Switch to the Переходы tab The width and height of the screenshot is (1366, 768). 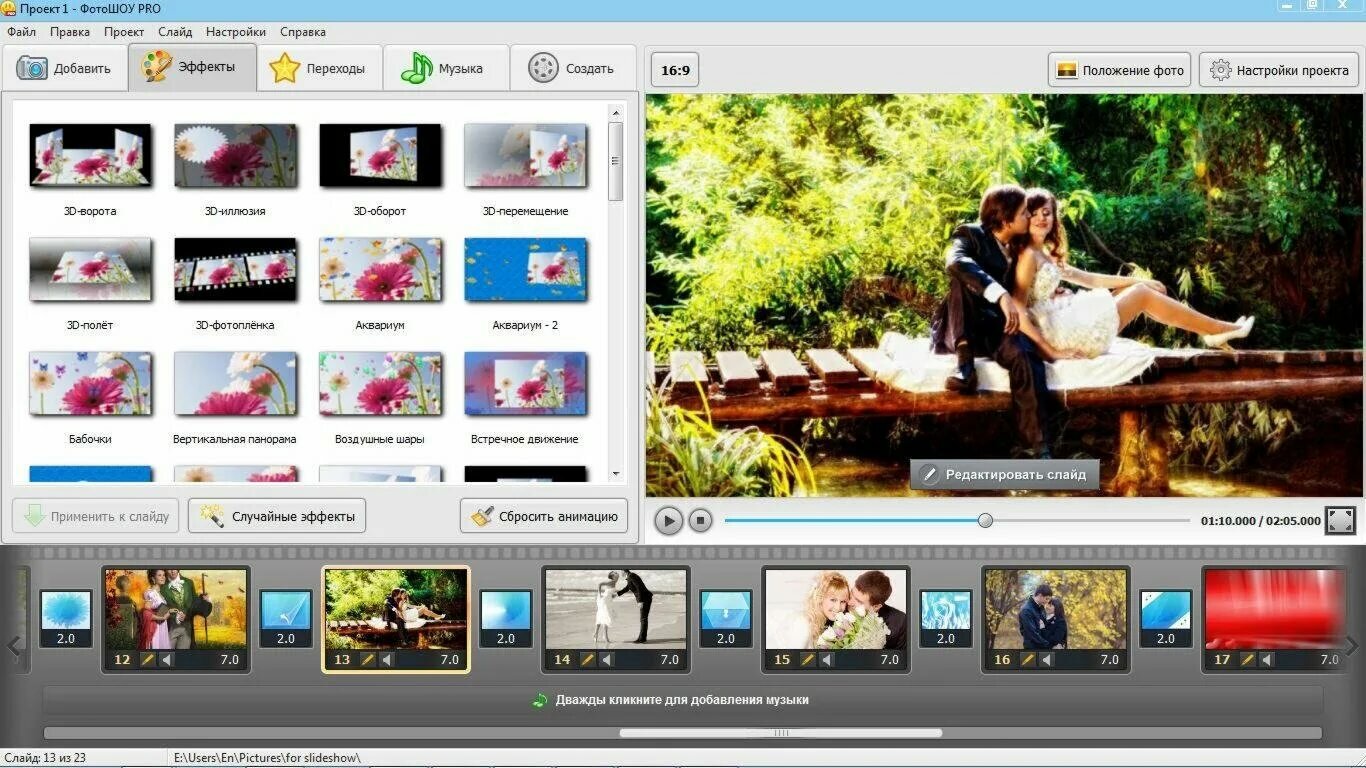tap(320, 68)
